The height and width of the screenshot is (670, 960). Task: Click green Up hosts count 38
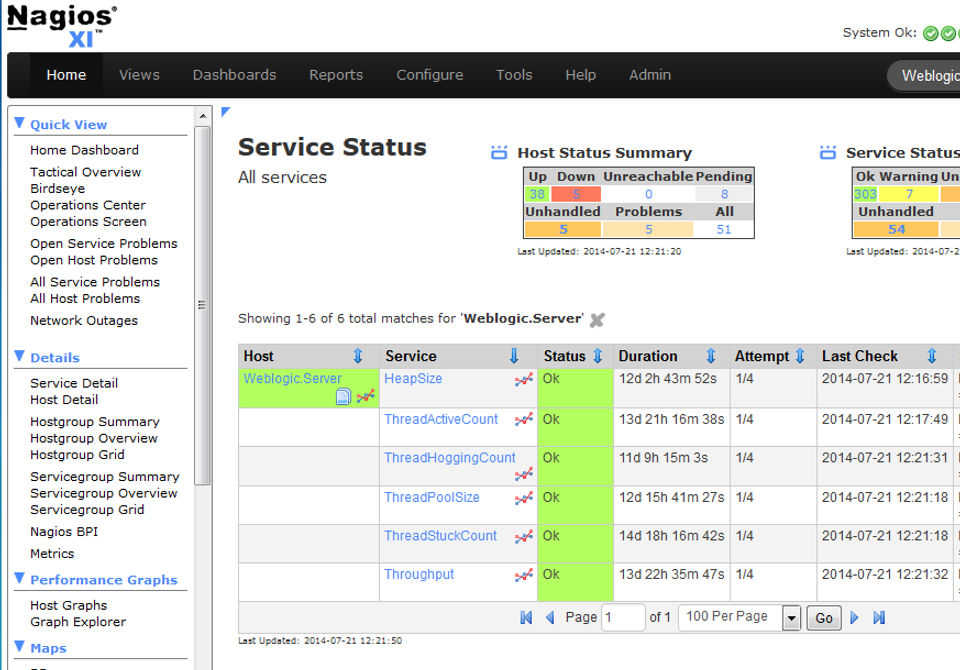(x=538, y=194)
